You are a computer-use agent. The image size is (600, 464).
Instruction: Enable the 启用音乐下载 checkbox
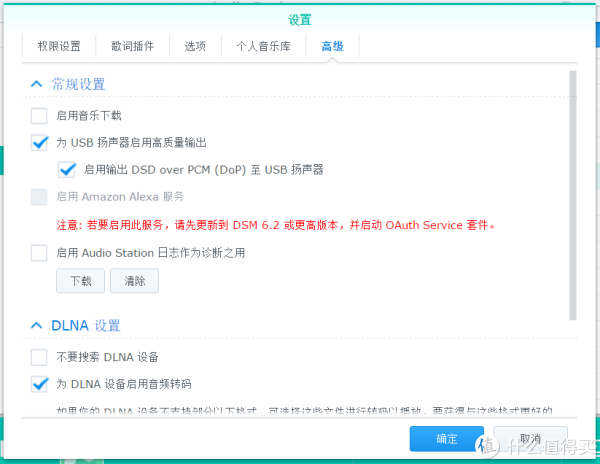(x=39, y=116)
